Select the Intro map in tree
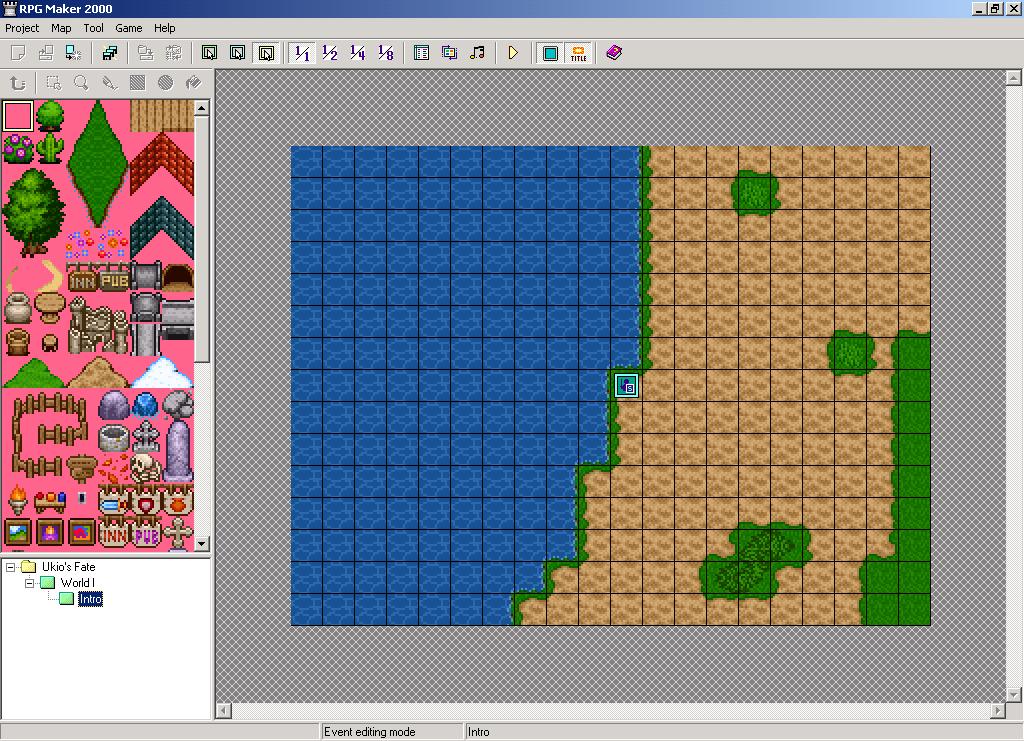The height and width of the screenshot is (741, 1024). point(90,599)
